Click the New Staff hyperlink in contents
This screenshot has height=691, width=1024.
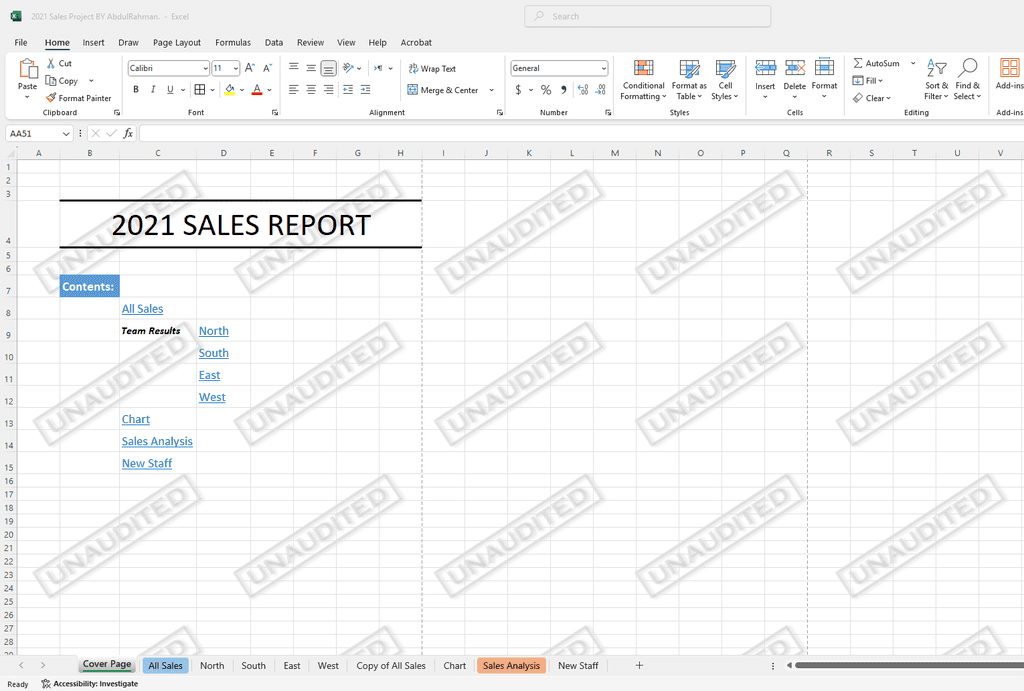pos(147,463)
